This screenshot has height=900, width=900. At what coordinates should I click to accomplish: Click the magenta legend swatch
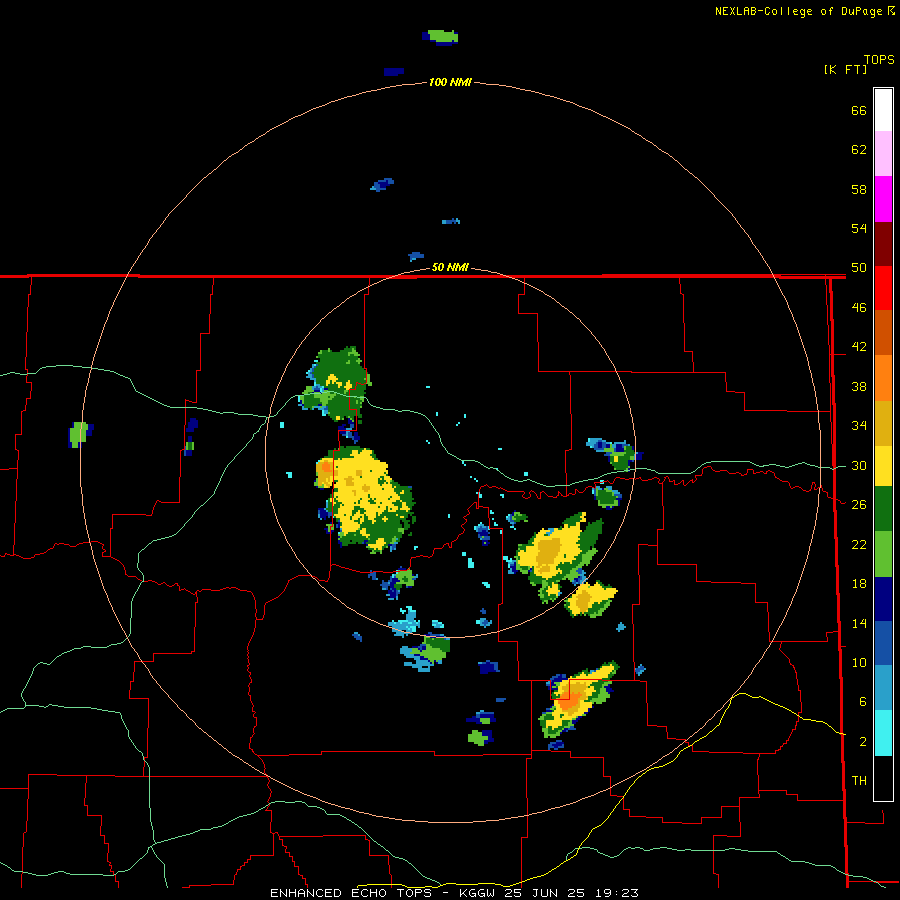pos(883,199)
